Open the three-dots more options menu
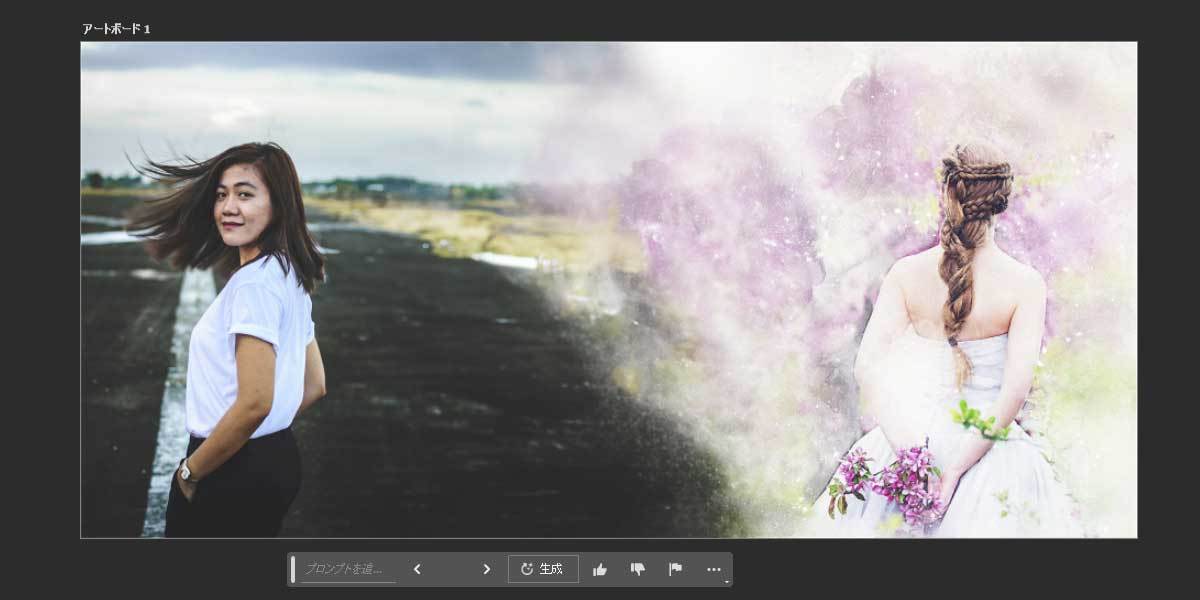 714,569
